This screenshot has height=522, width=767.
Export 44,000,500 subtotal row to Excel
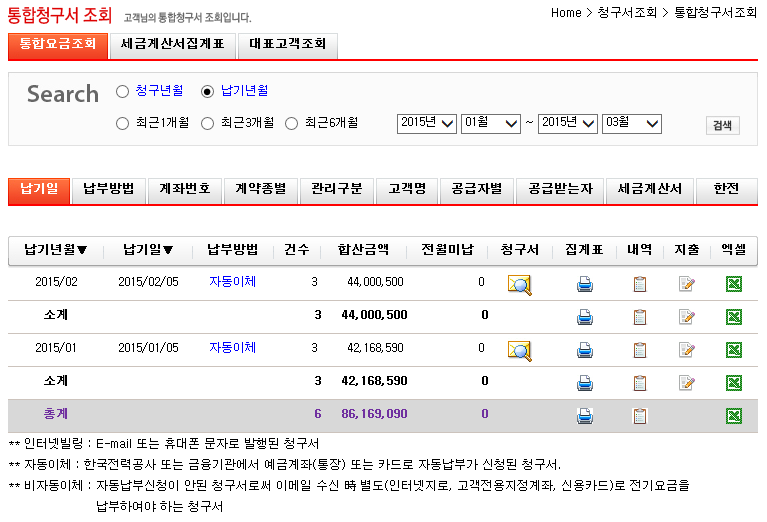coord(734,317)
